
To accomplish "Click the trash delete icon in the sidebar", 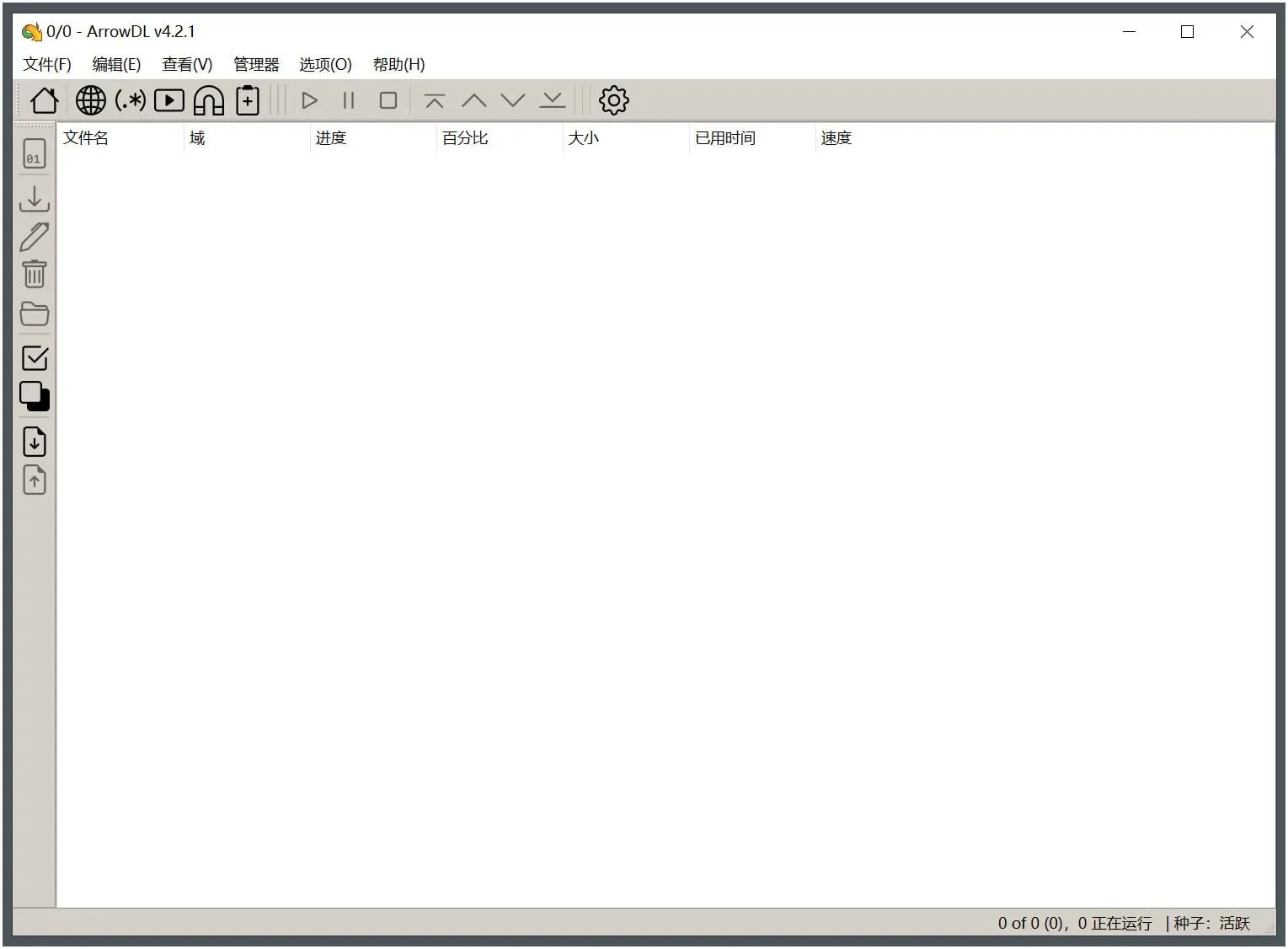I will pyautogui.click(x=35, y=275).
